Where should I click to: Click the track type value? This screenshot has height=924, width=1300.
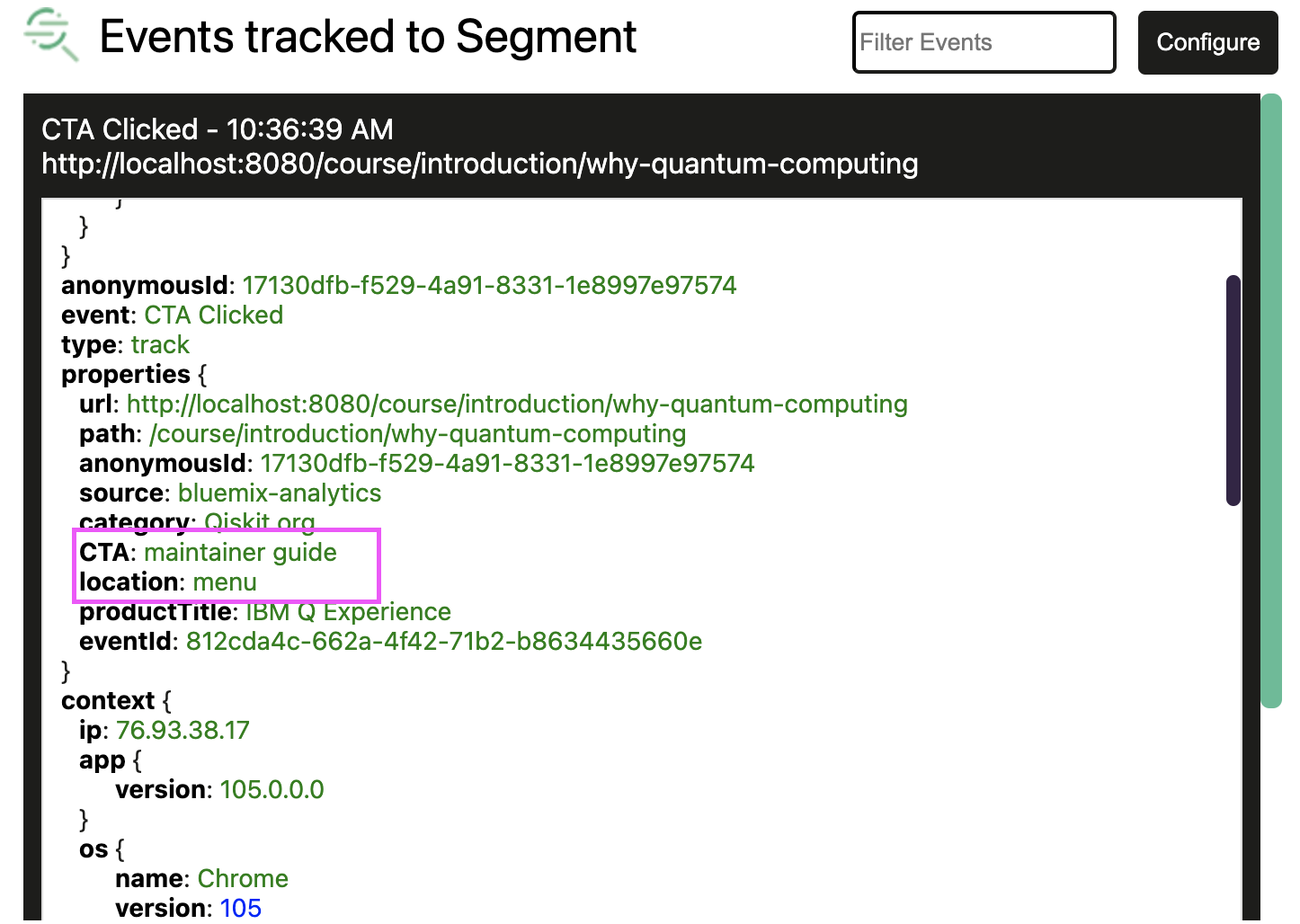160,344
